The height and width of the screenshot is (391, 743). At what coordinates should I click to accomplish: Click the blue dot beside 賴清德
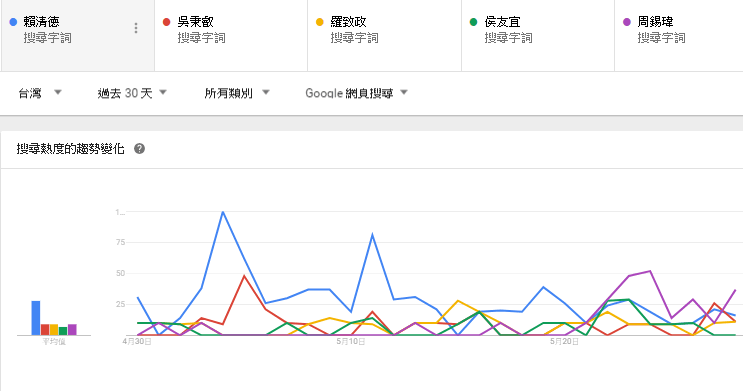point(13,22)
